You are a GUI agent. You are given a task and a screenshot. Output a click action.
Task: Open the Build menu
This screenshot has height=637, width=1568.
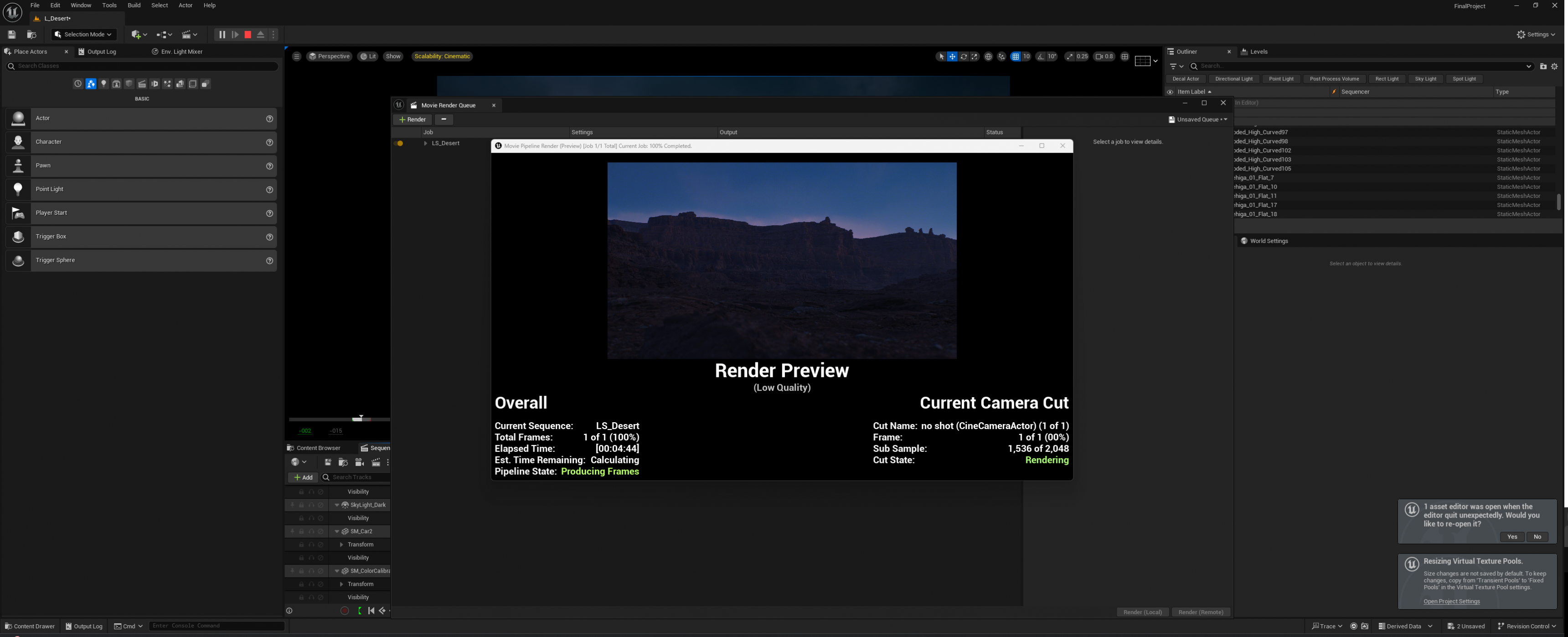pos(134,5)
